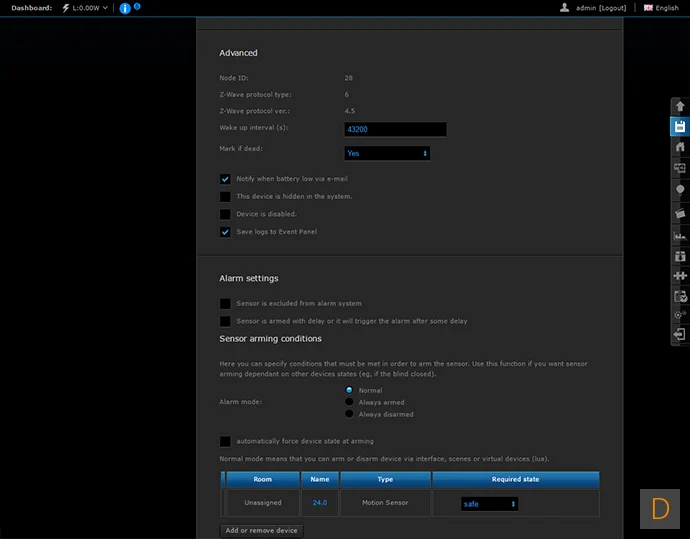The image size is (690, 539).
Task: Select Always disarmed alarm mode
Action: pyautogui.click(x=349, y=414)
